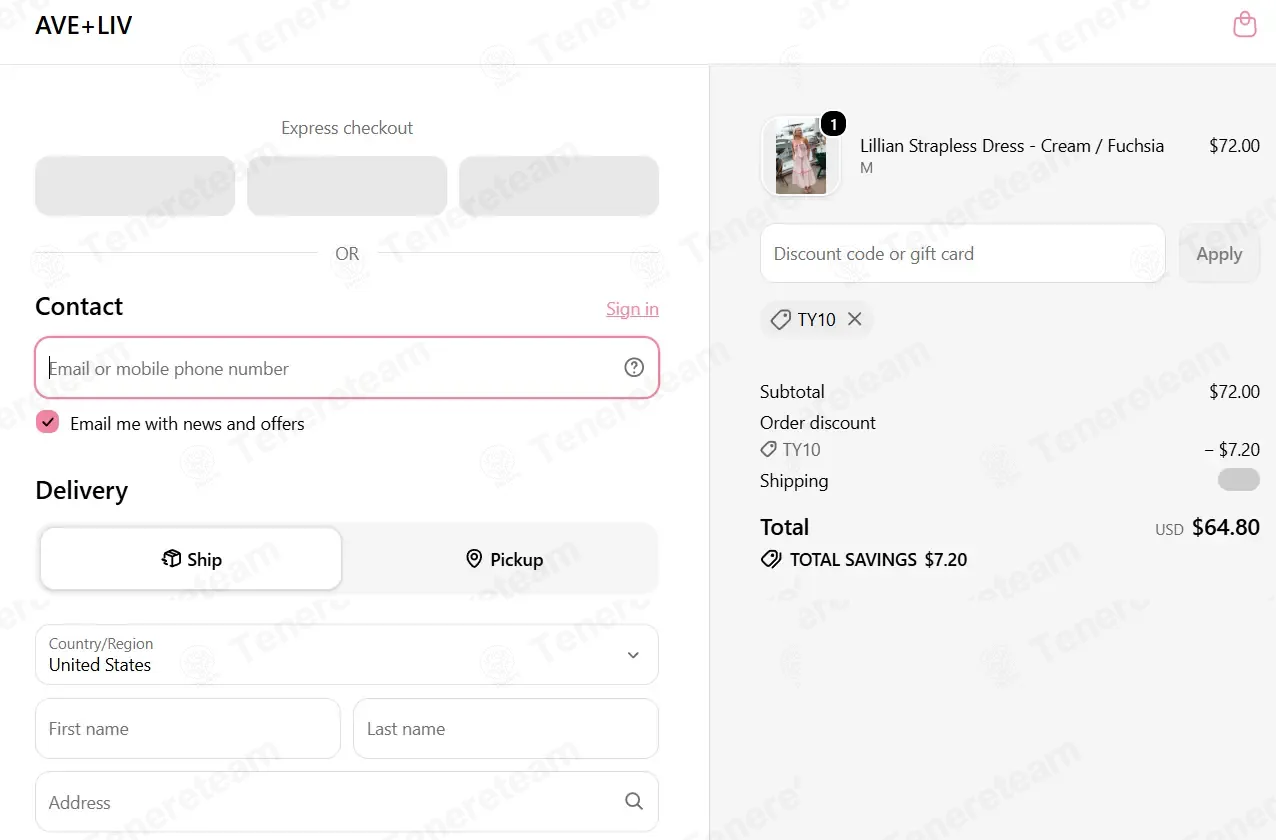Click the Shipping label

(794, 481)
